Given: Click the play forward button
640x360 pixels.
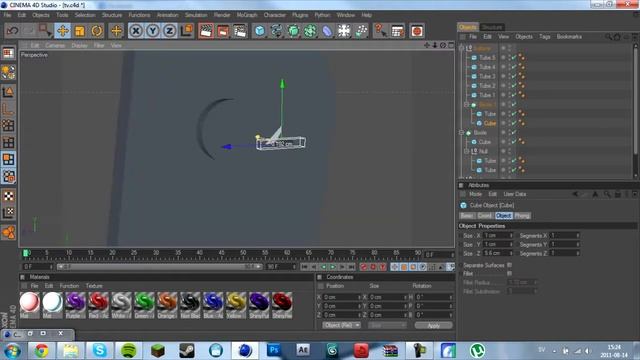Looking at the screenshot, I should coord(333,267).
